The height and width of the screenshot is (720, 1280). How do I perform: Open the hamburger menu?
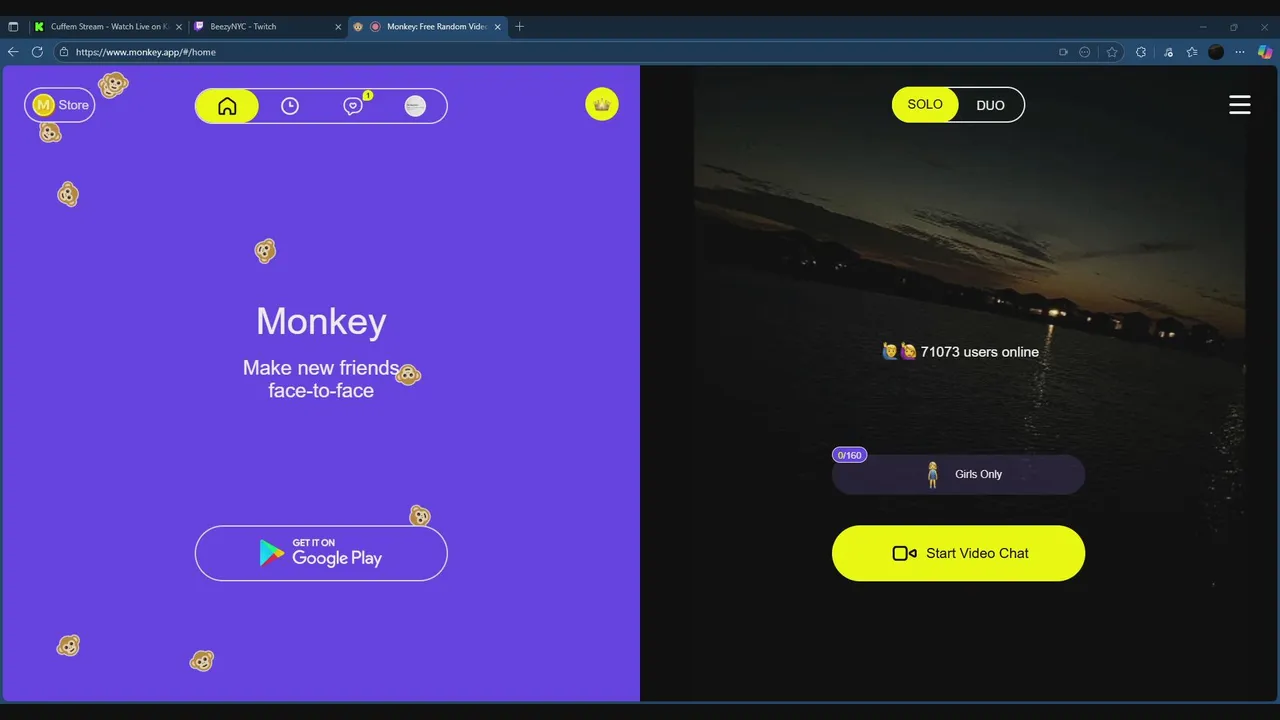(1240, 105)
